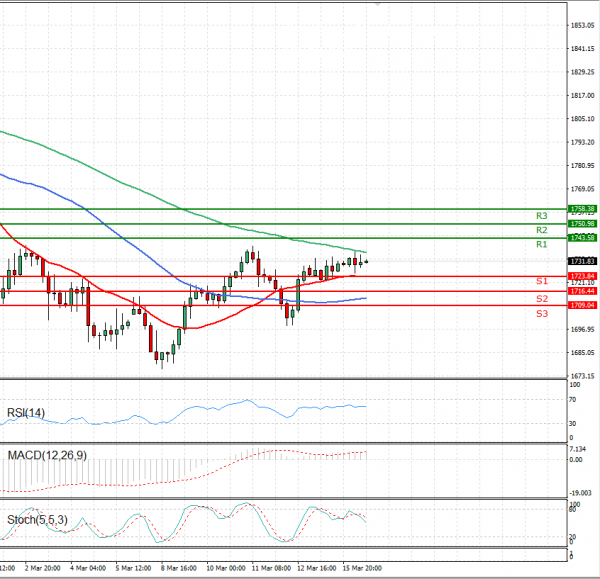Select the R1 resistance label
Screen dimensions: 600x579
click(541, 244)
